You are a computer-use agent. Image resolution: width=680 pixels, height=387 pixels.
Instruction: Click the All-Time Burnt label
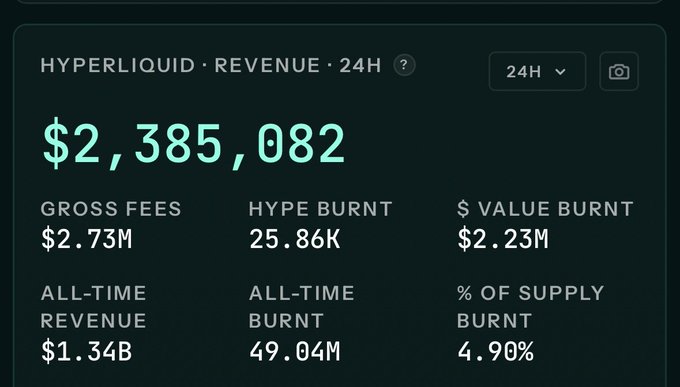pyautogui.click(x=301, y=307)
